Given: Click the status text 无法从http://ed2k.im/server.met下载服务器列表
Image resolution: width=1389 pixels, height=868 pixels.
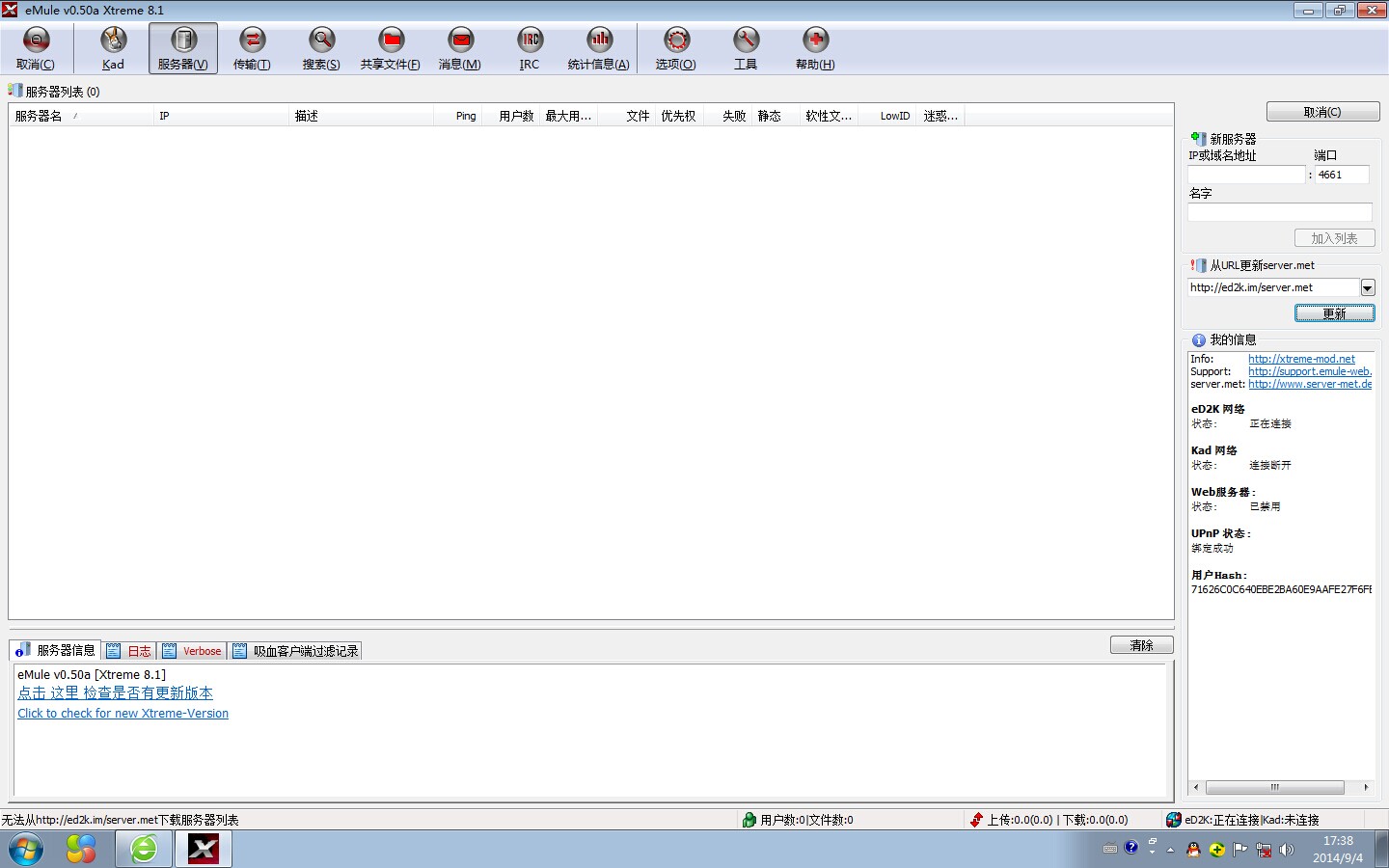Looking at the screenshot, I should (121, 820).
